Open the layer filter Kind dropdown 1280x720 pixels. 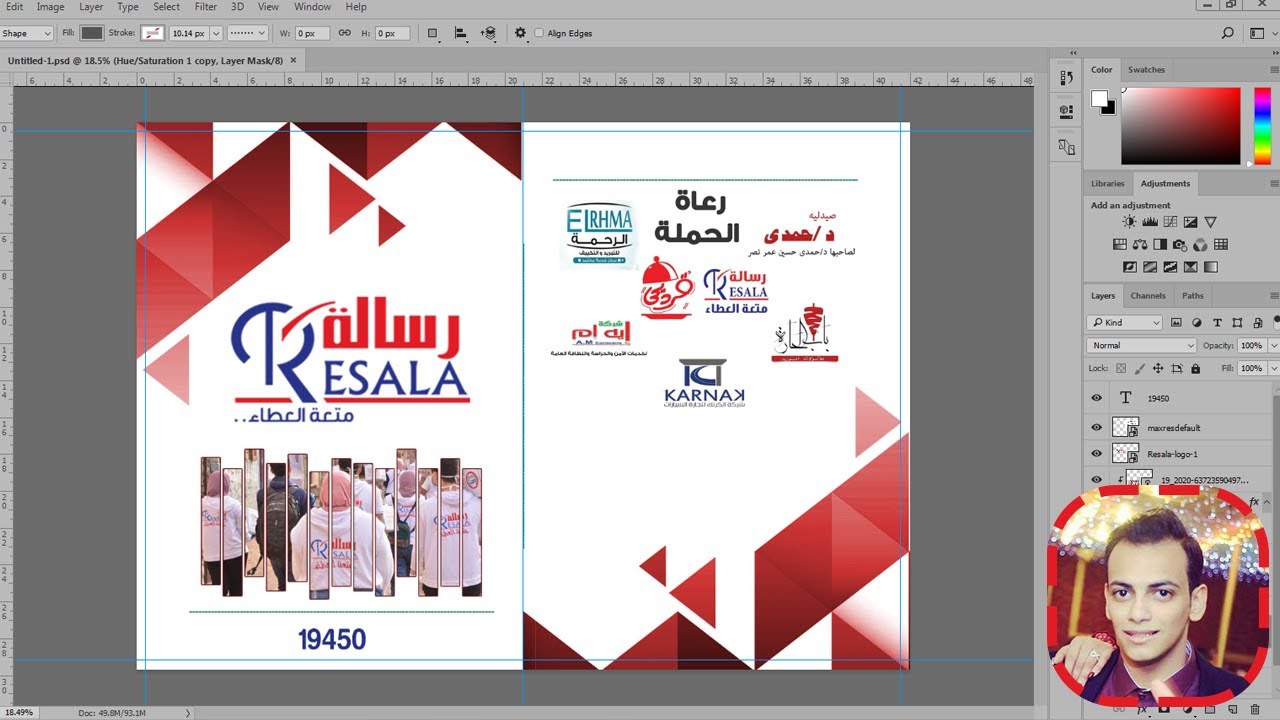coord(1125,322)
